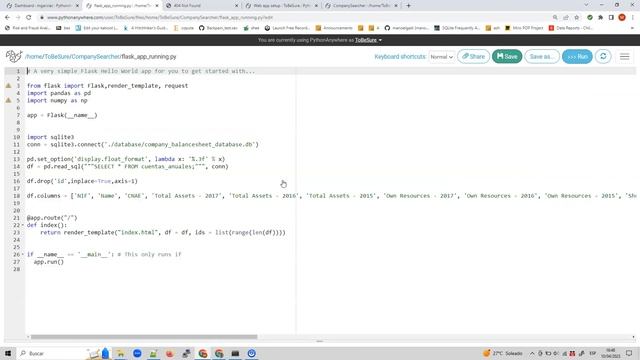The height and width of the screenshot is (360, 640).
Task: Collapse the def index() fold arrow
Action: [23, 225]
